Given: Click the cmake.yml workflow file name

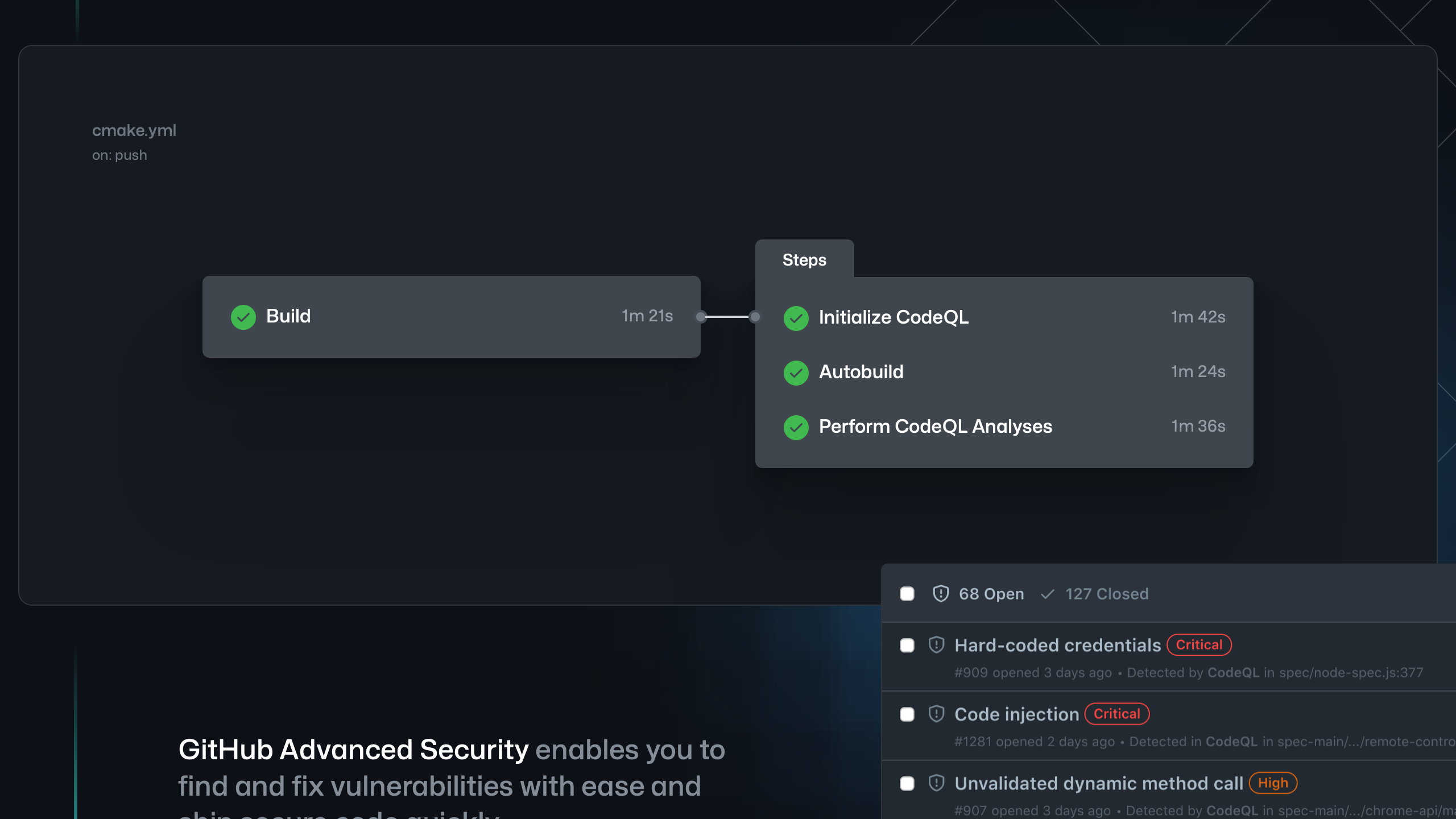Looking at the screenshot, I should (134, 130).
